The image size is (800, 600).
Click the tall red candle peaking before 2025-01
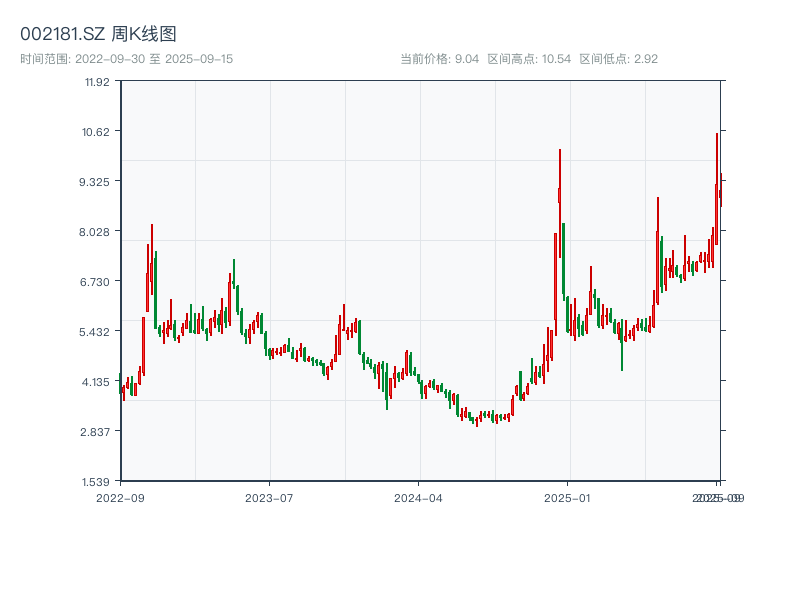click(560, 204)
